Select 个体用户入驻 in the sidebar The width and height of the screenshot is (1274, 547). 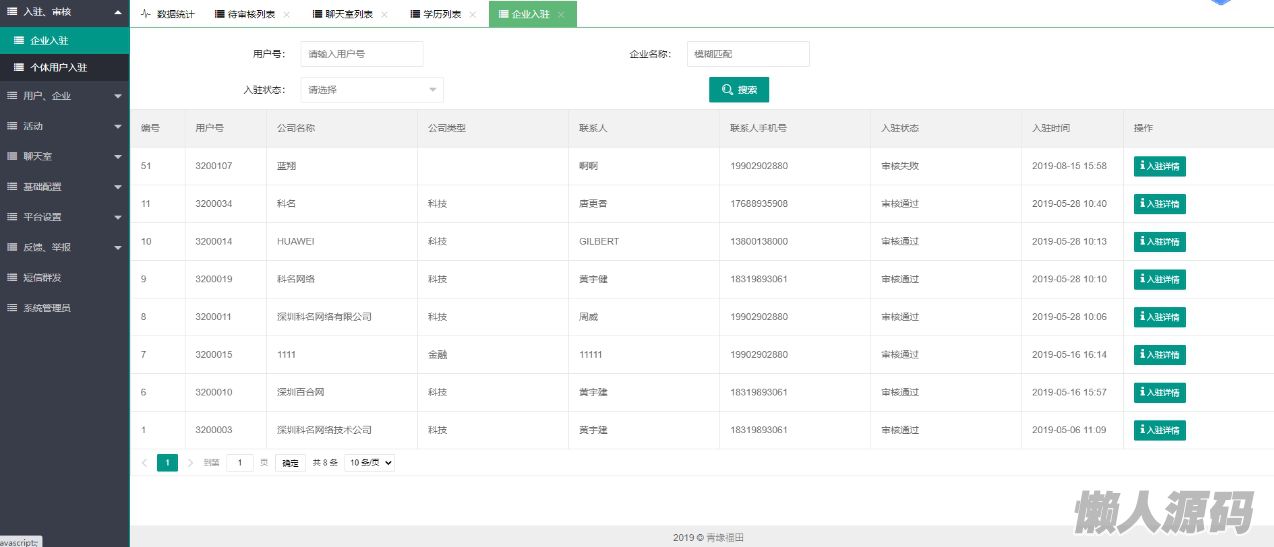58,68
